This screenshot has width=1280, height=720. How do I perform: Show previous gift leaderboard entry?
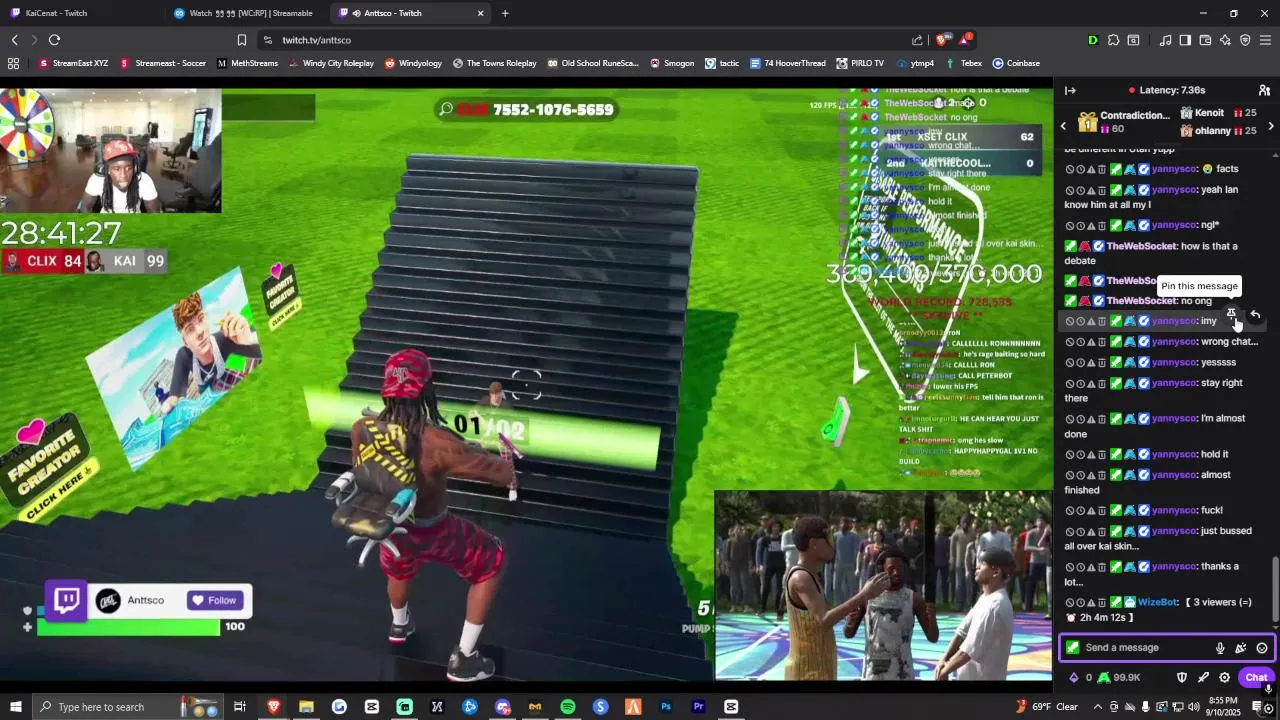[1063, 126]
